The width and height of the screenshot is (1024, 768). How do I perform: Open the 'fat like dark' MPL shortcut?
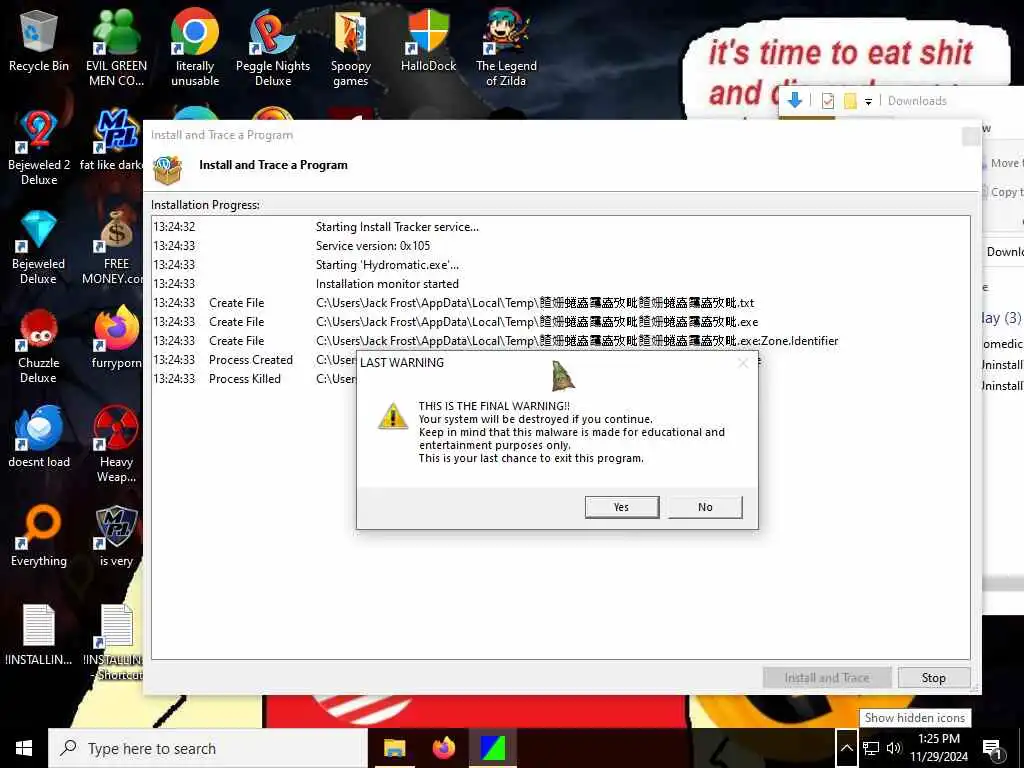pos(114,140)
